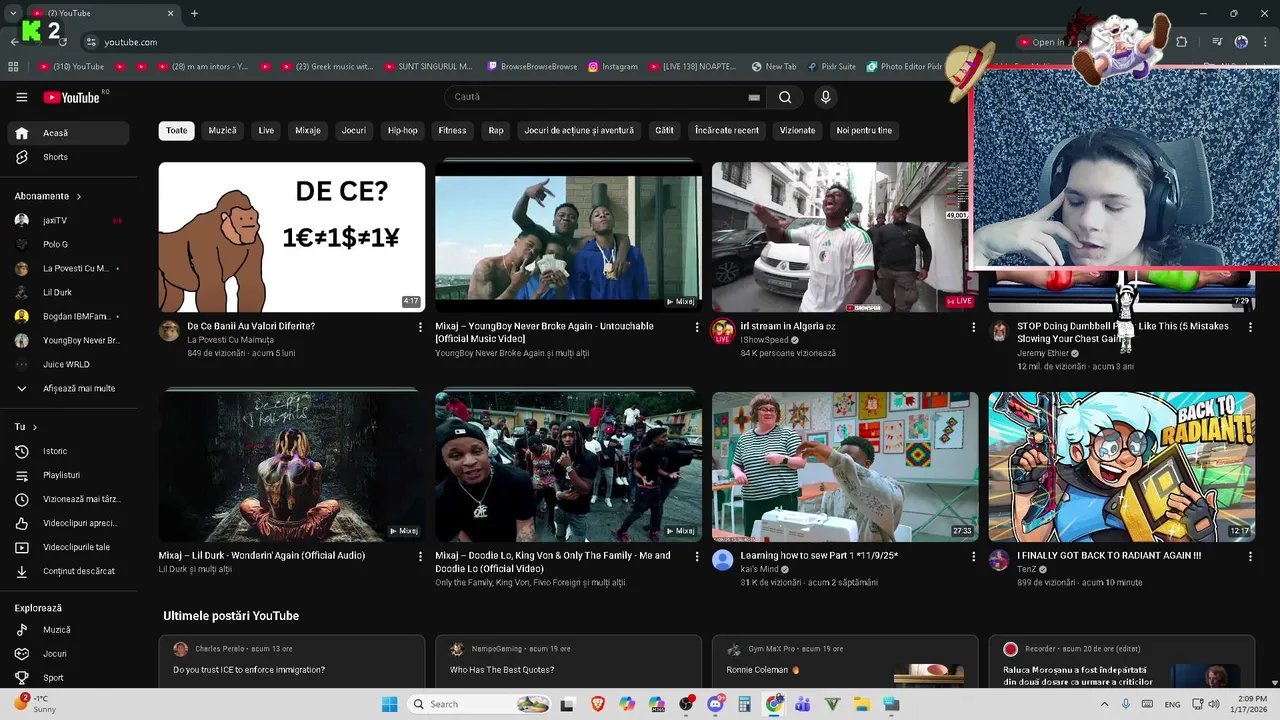Open Conținut descărcat in the sidebar
The image size is (1280, 720).
pos(68,571)
